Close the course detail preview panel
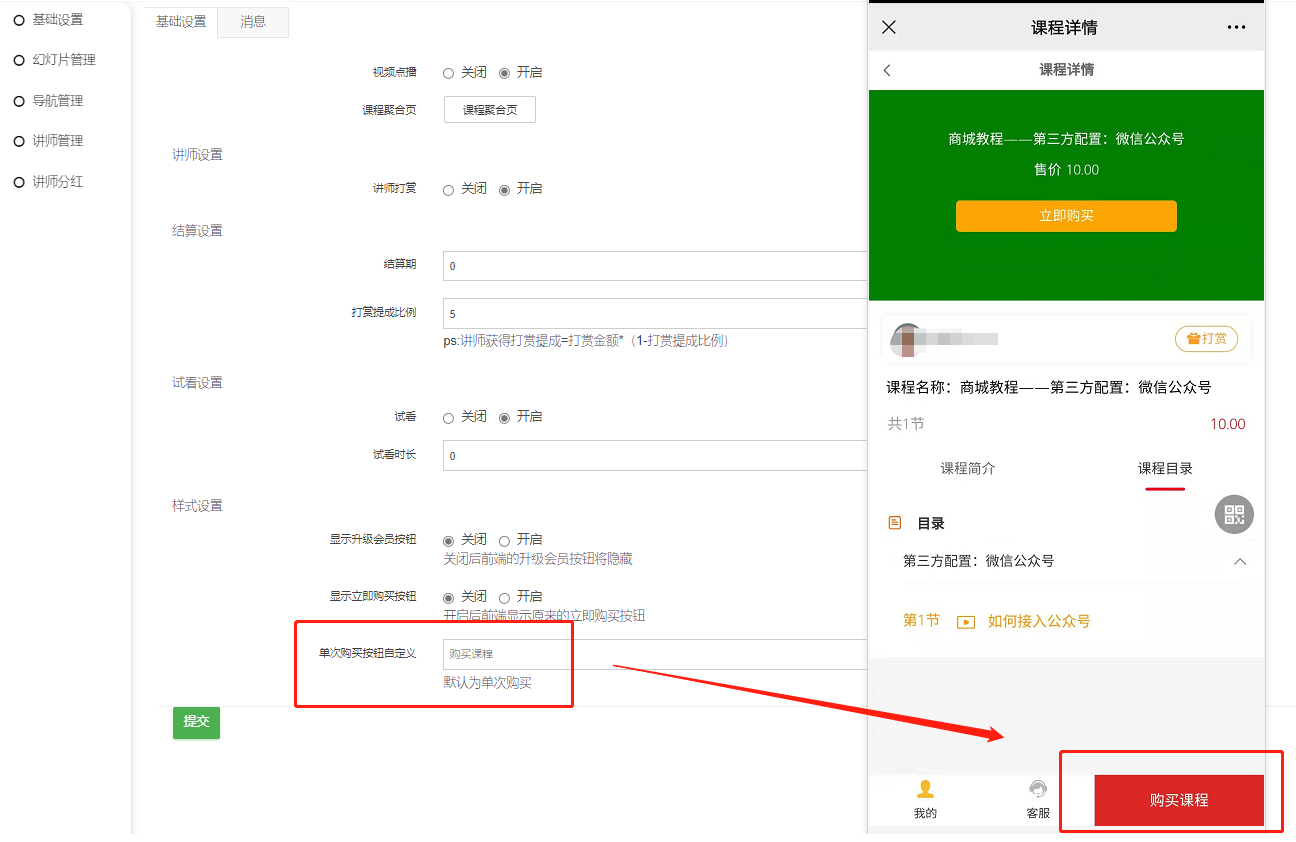Viewport: 1296px width, 842px height. click(x=888, y=27)
